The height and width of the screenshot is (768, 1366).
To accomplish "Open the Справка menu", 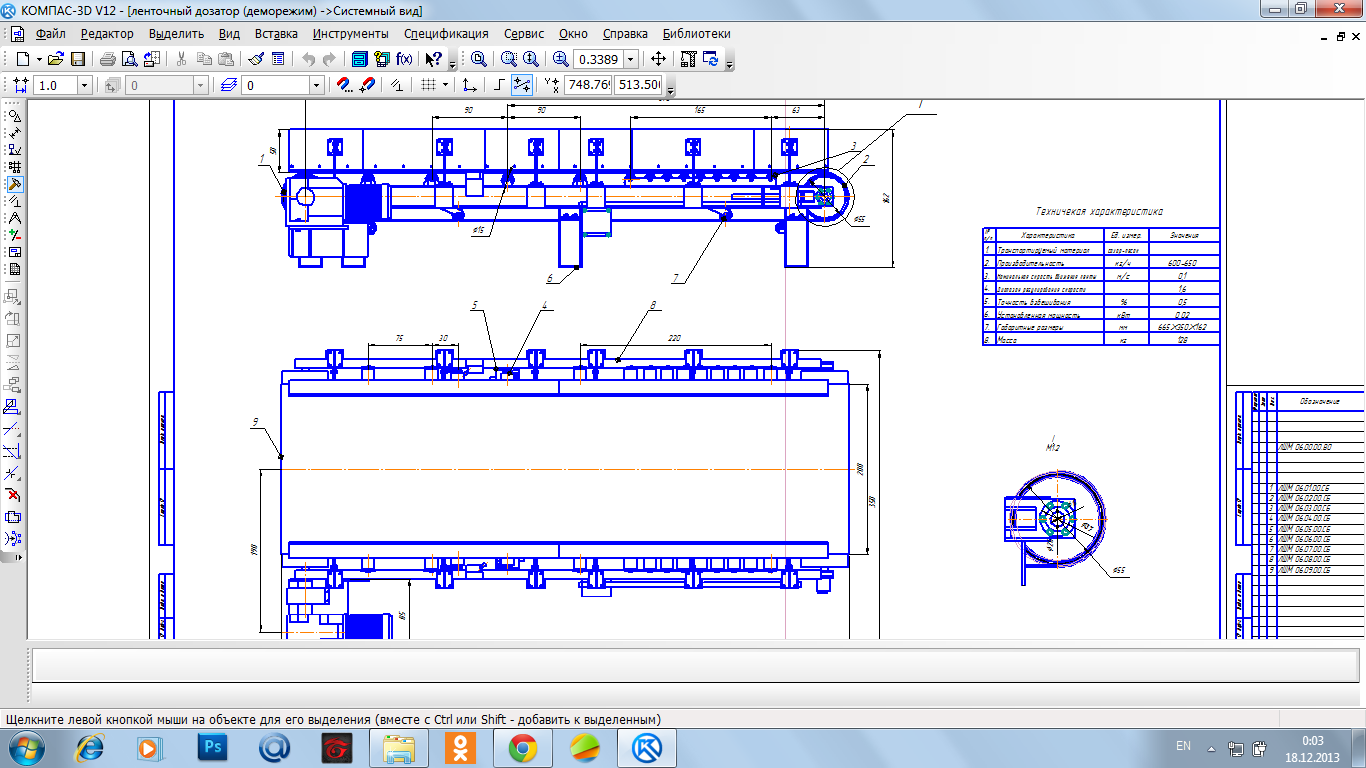I will 625,33.
